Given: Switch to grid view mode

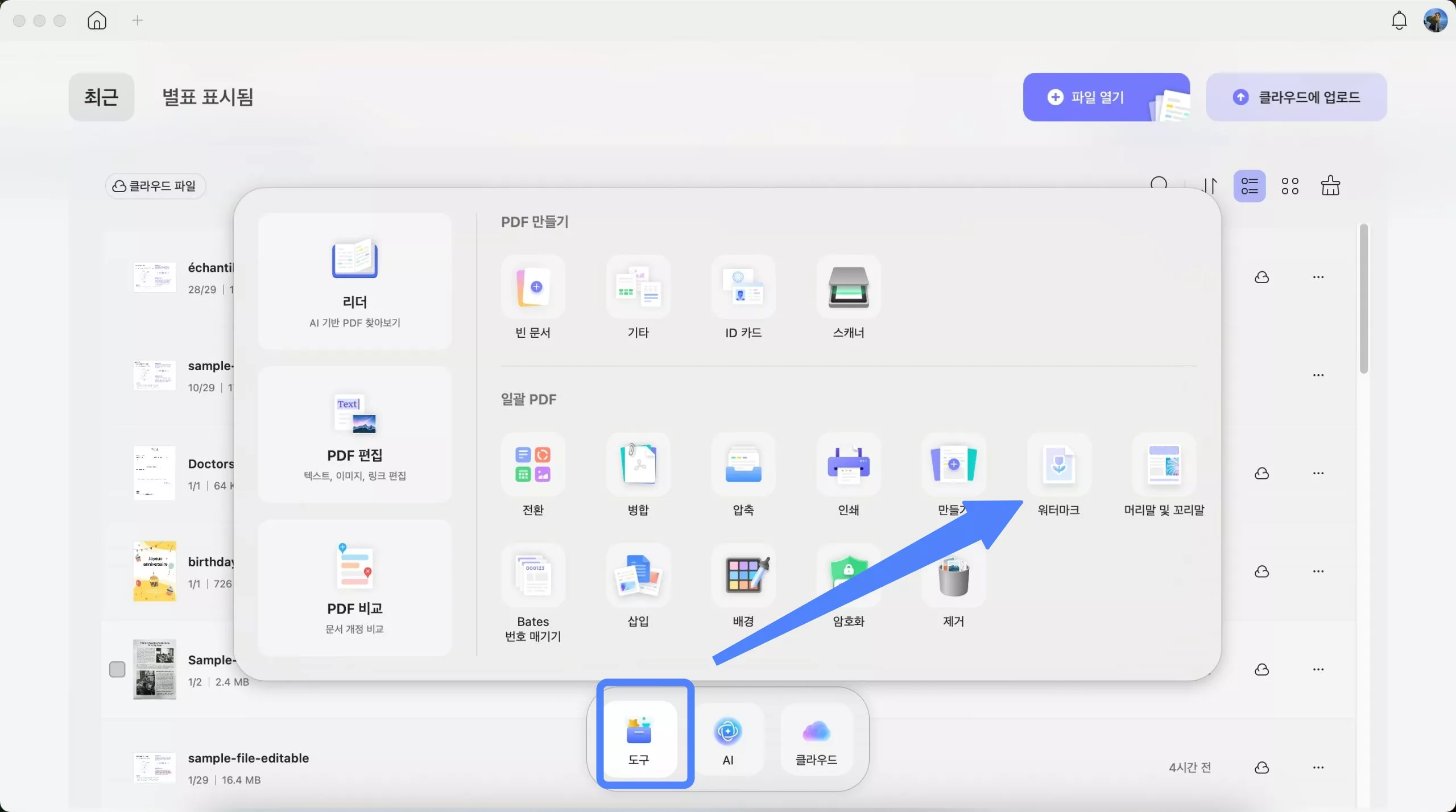Looking at the screenshot, I should [x=1289, y=186].
